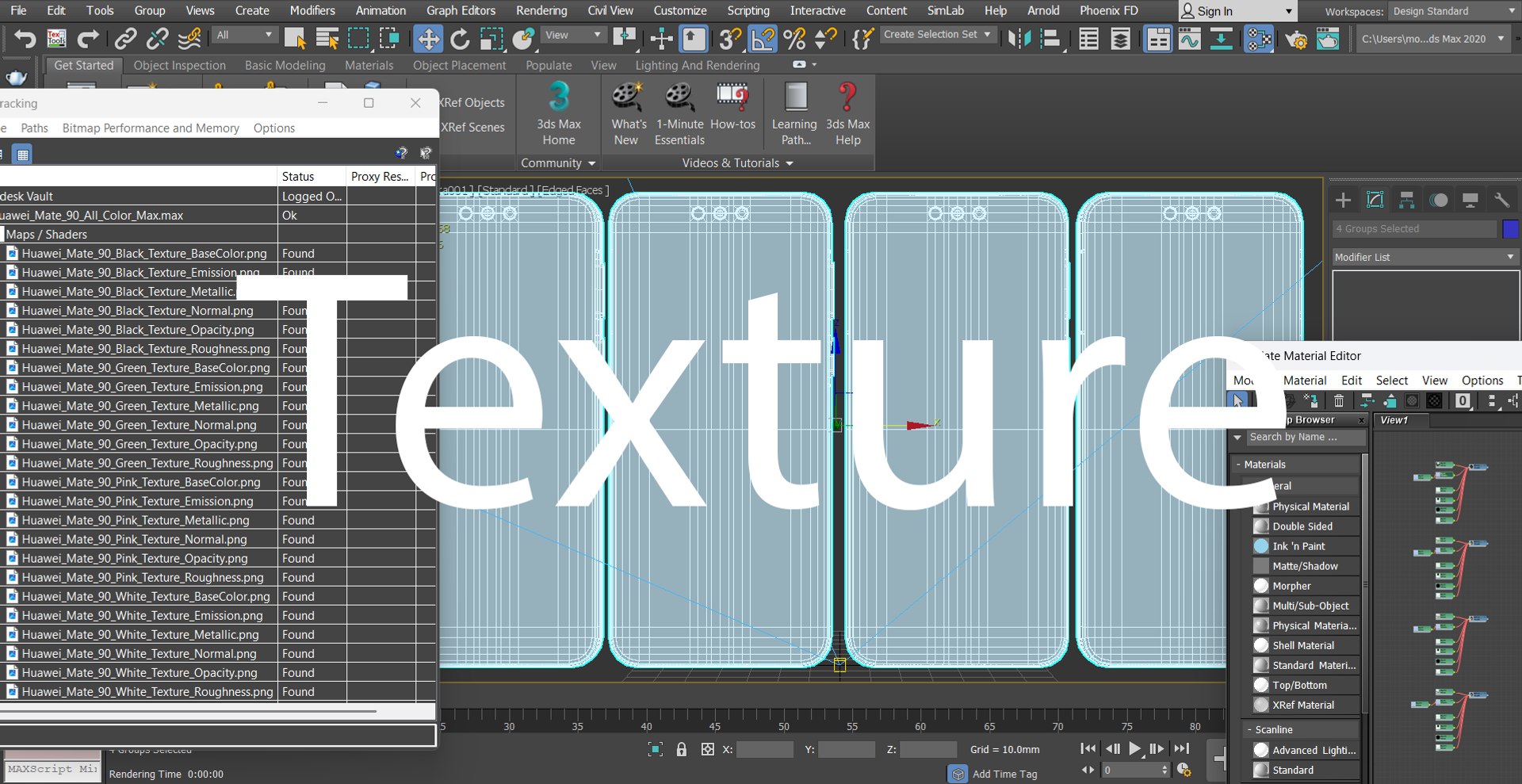This screenshot has height=784, width=1522.
Task: Open the All selection filter dropdown
Action: point(244,35)
